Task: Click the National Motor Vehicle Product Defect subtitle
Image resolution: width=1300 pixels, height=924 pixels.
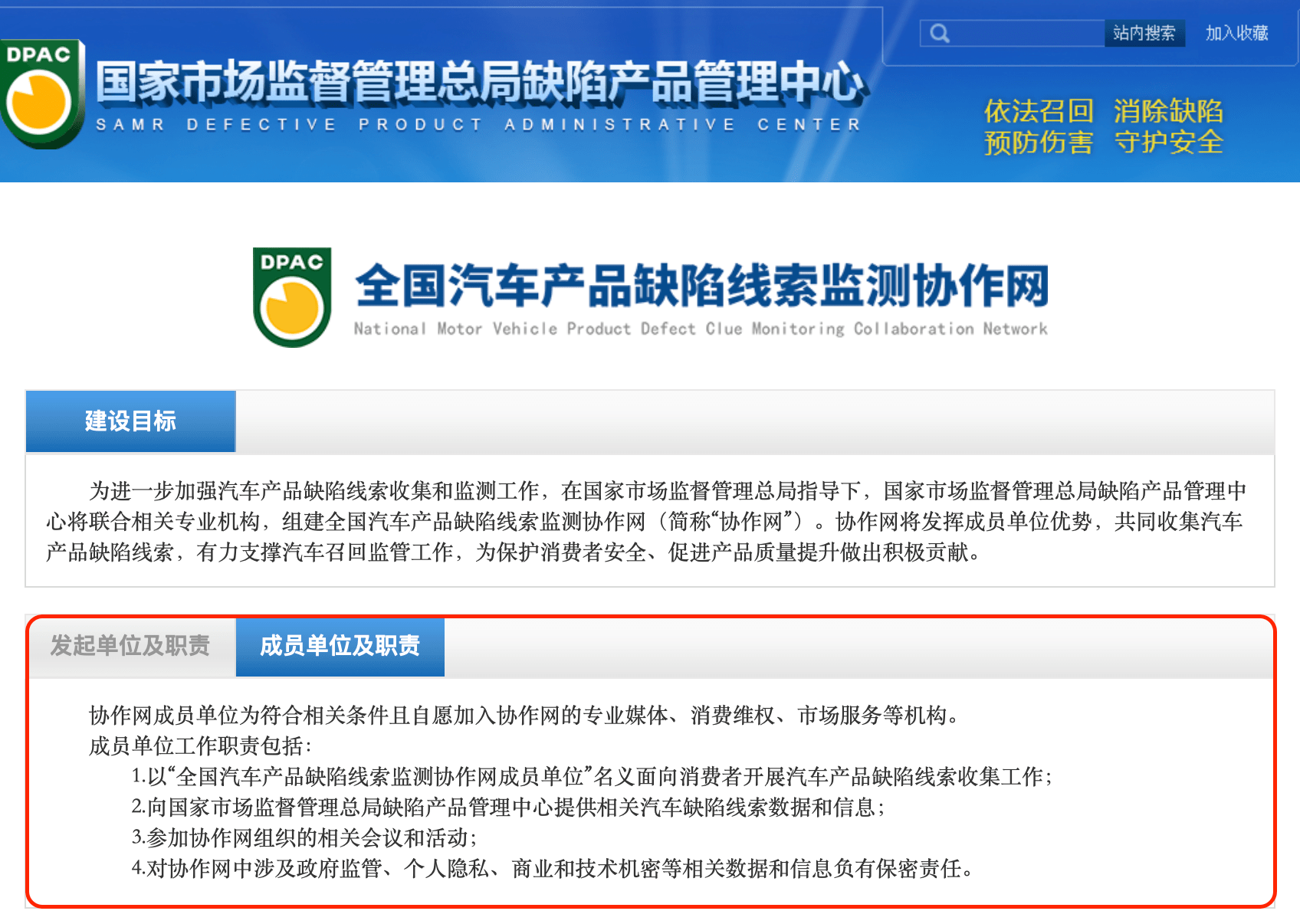Action: [x=700, y=329]
